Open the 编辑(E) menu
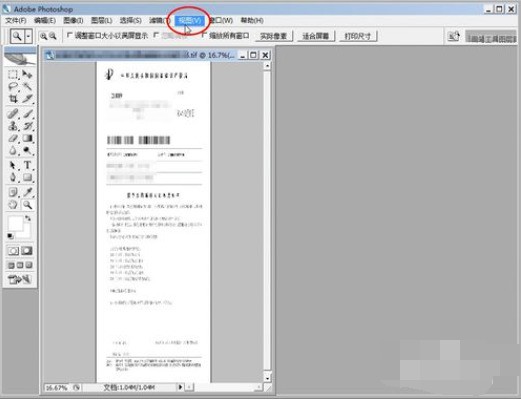 pos(45,21)
